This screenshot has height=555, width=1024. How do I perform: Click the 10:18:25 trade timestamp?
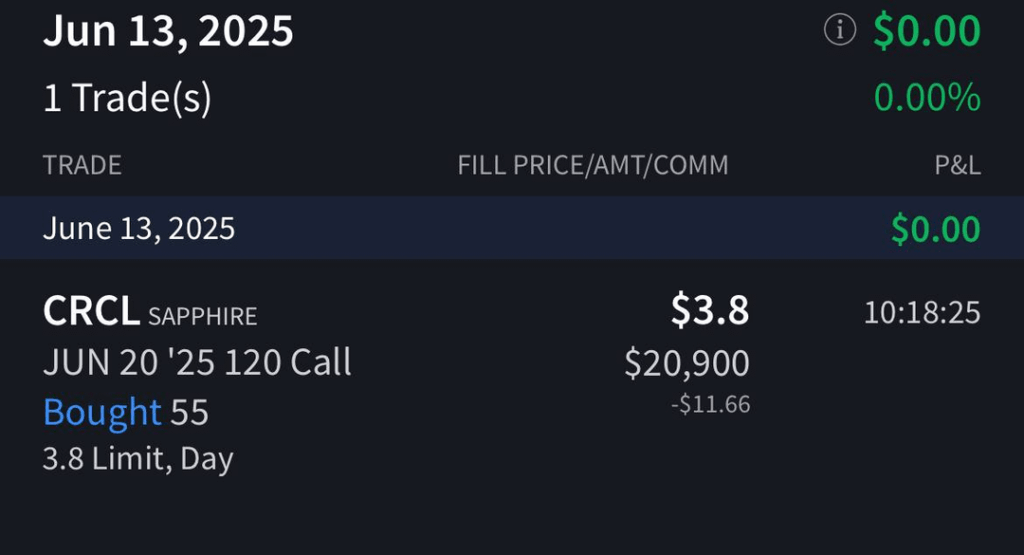point(922,313)
